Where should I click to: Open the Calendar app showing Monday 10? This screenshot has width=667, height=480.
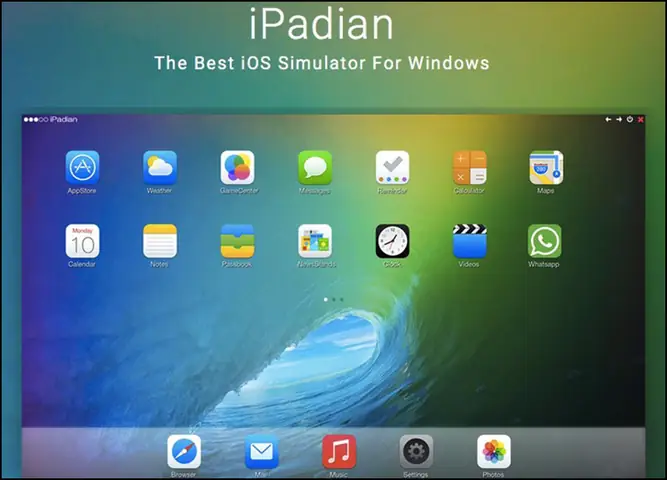pyautogui.click(x=82, y=241)
